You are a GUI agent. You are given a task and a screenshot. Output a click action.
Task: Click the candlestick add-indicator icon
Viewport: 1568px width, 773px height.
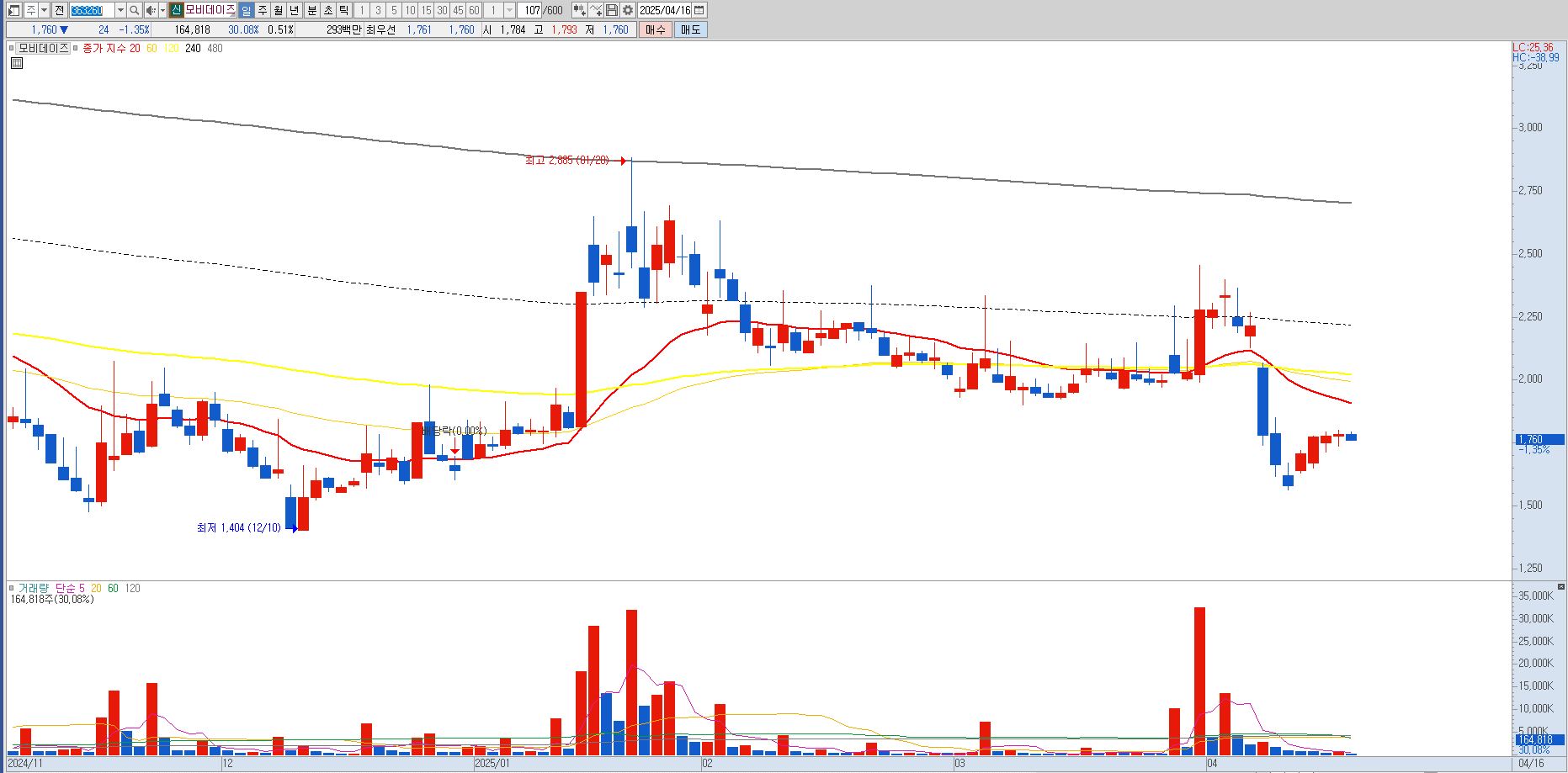[580, 10]
